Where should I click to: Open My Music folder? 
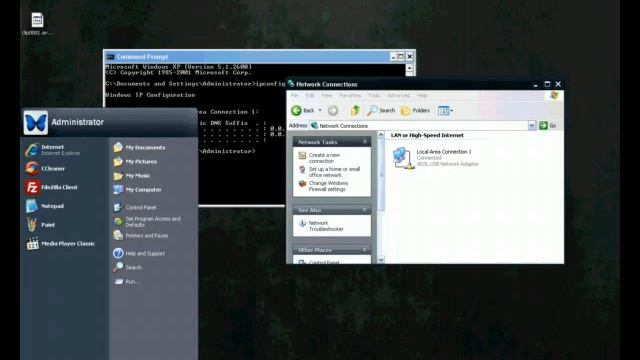(x=132, y=176)
